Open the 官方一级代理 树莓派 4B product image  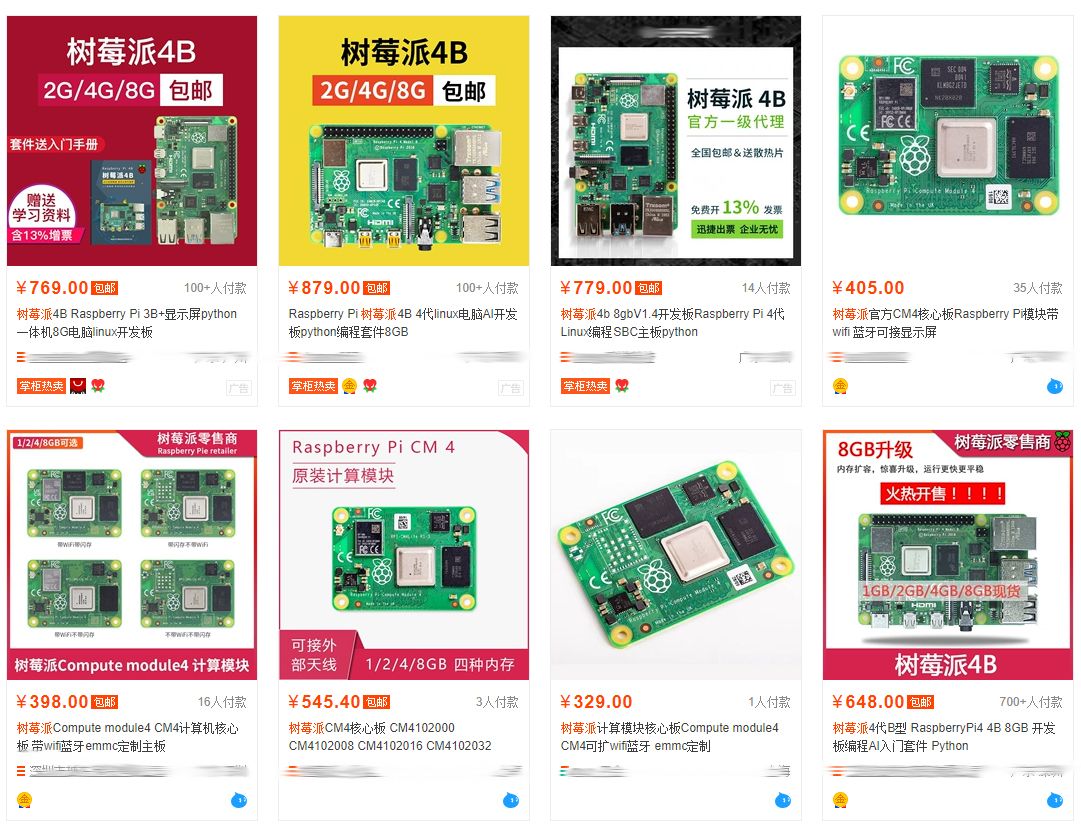click(x=676, y=141)
